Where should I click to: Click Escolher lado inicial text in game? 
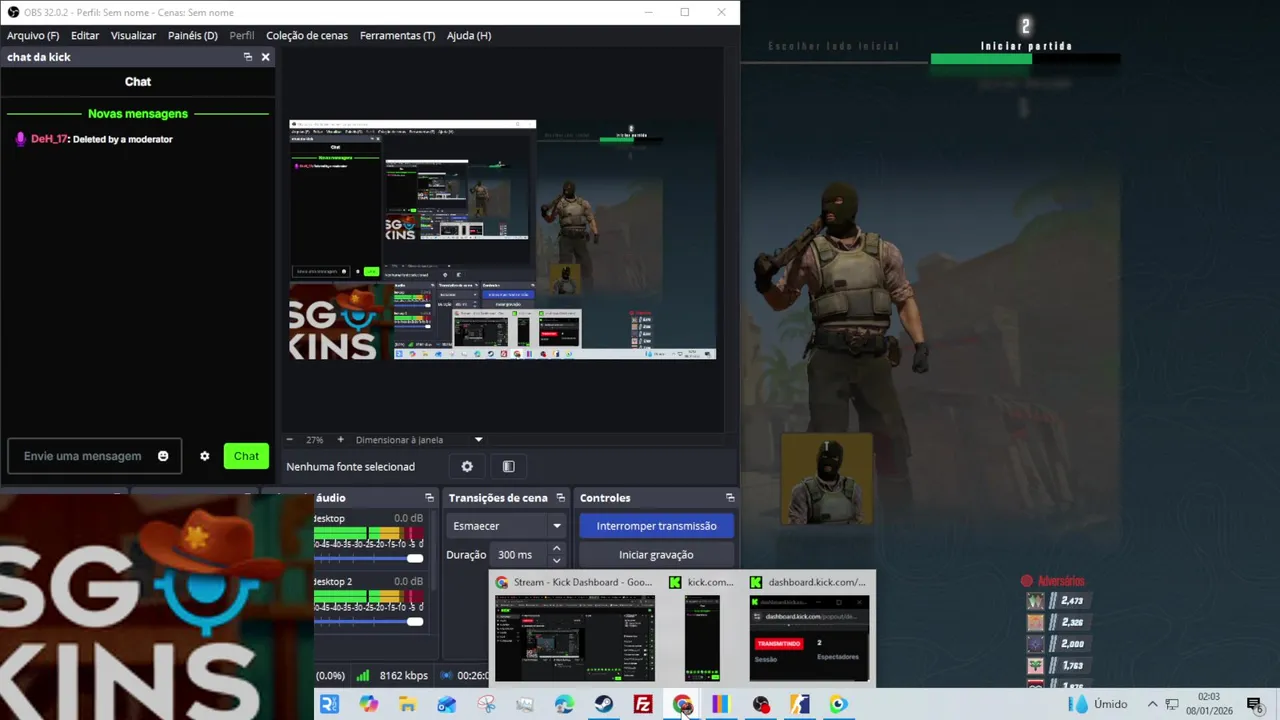(833, 46)
